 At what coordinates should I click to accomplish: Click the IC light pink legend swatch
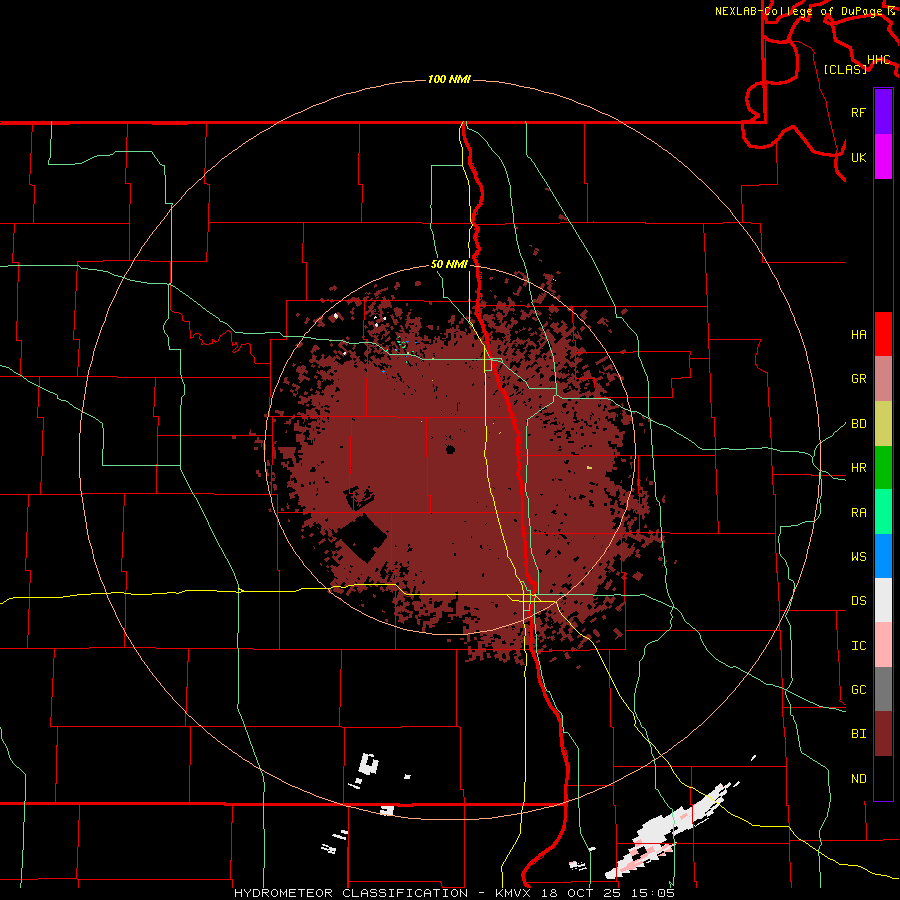[x=883, y=645]
